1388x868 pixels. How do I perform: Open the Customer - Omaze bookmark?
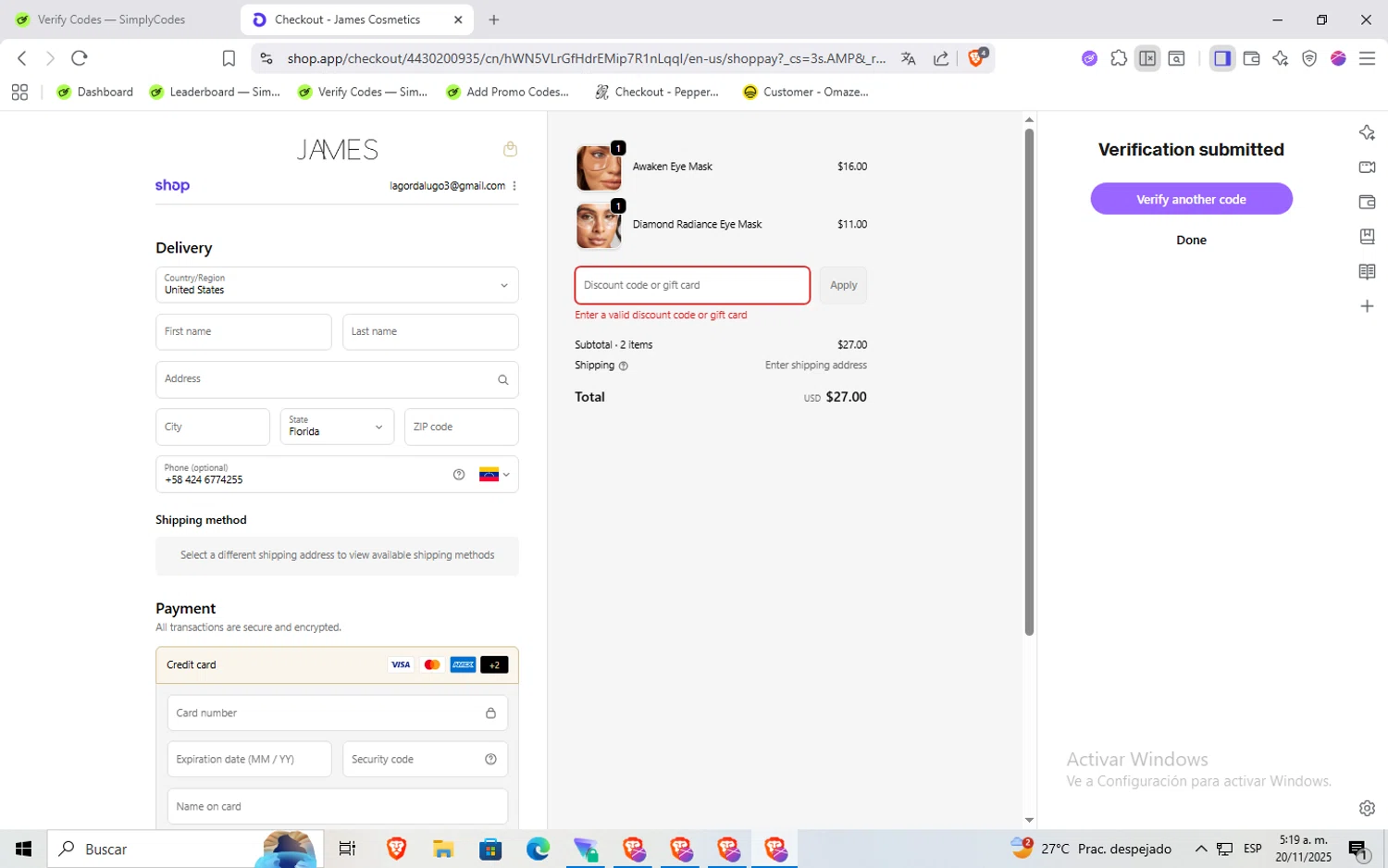coord(806,92)
